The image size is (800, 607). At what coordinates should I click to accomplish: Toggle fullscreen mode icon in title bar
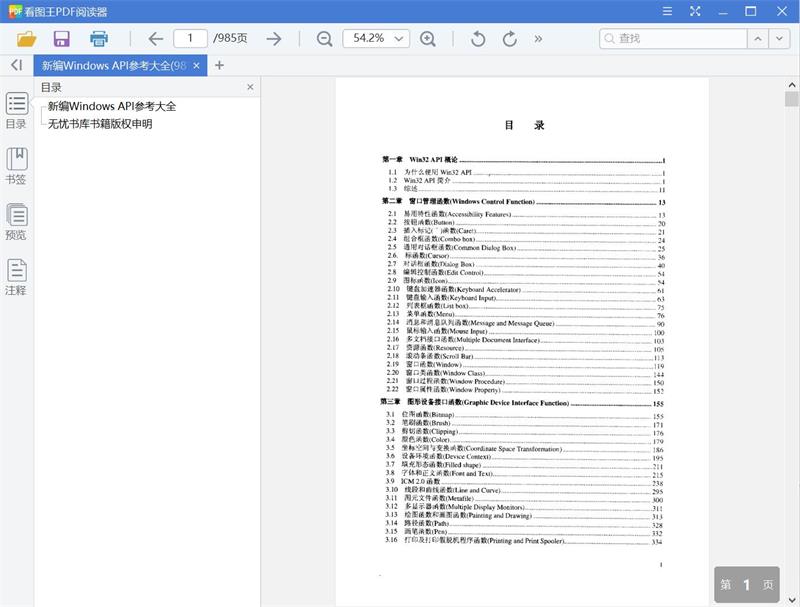695,11
